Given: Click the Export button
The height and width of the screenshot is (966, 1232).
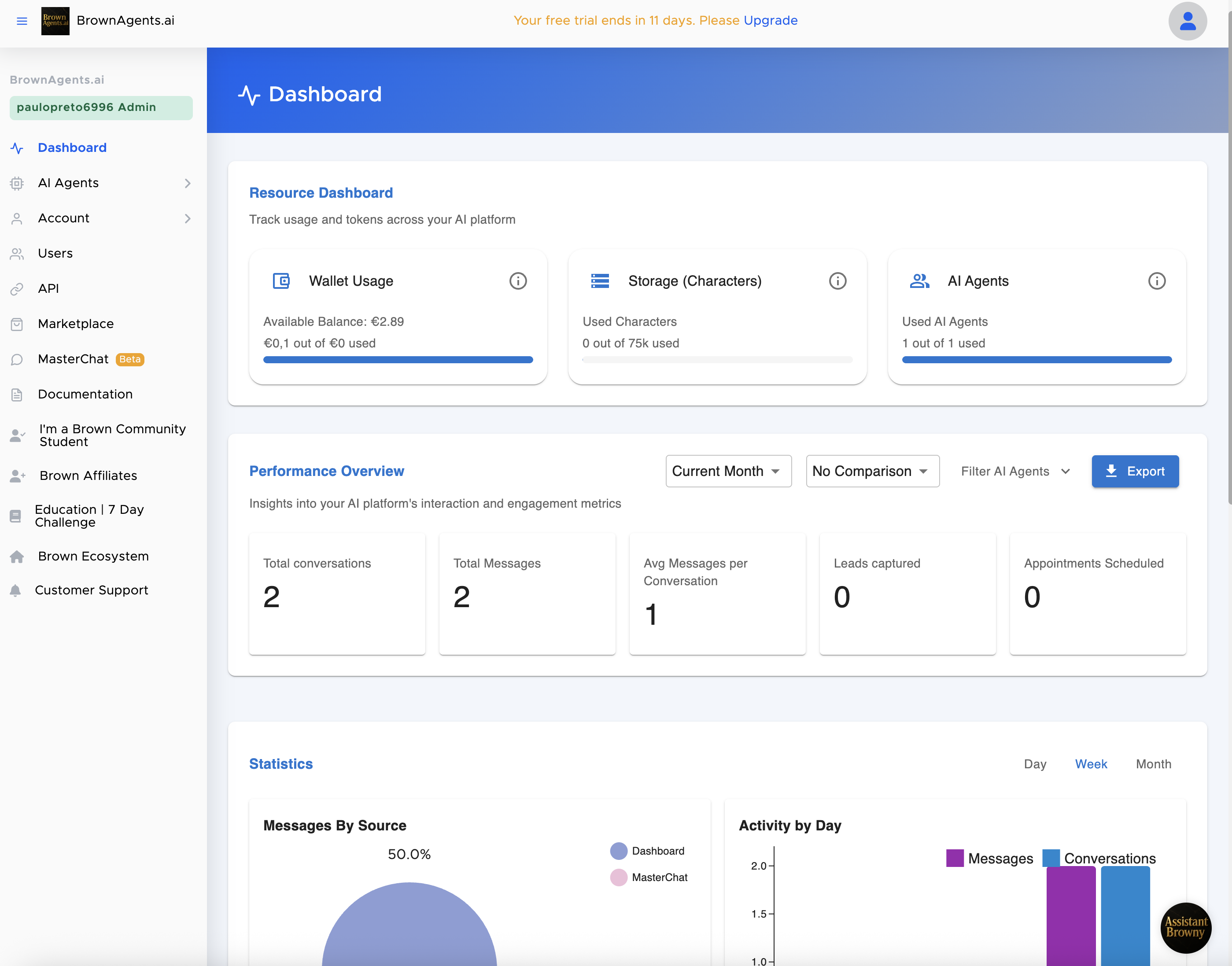Looking at the screenshot, I should pyautogui.click(x=1135, y=471).
